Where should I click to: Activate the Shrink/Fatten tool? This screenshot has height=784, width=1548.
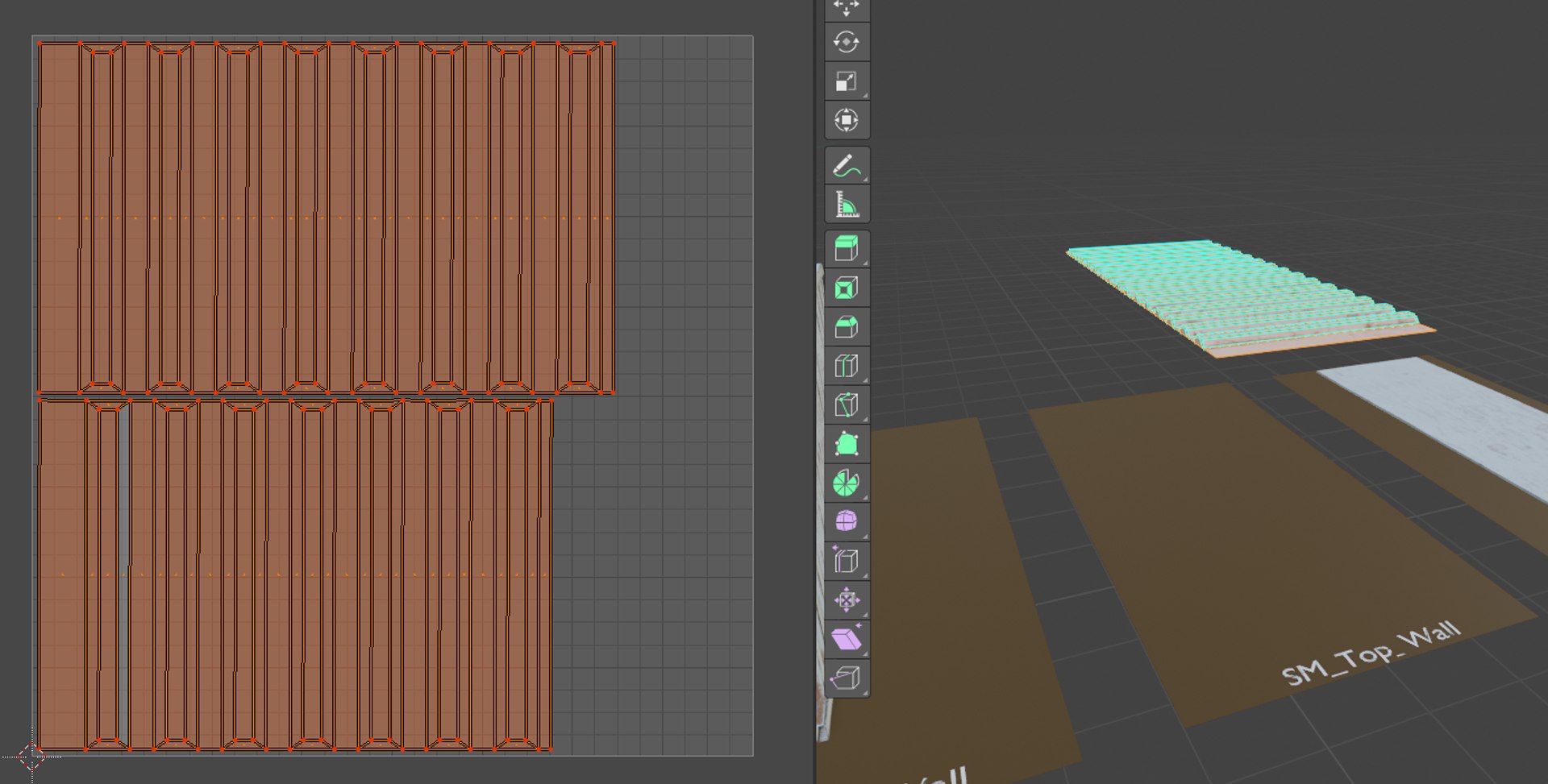tap(847, 599)
